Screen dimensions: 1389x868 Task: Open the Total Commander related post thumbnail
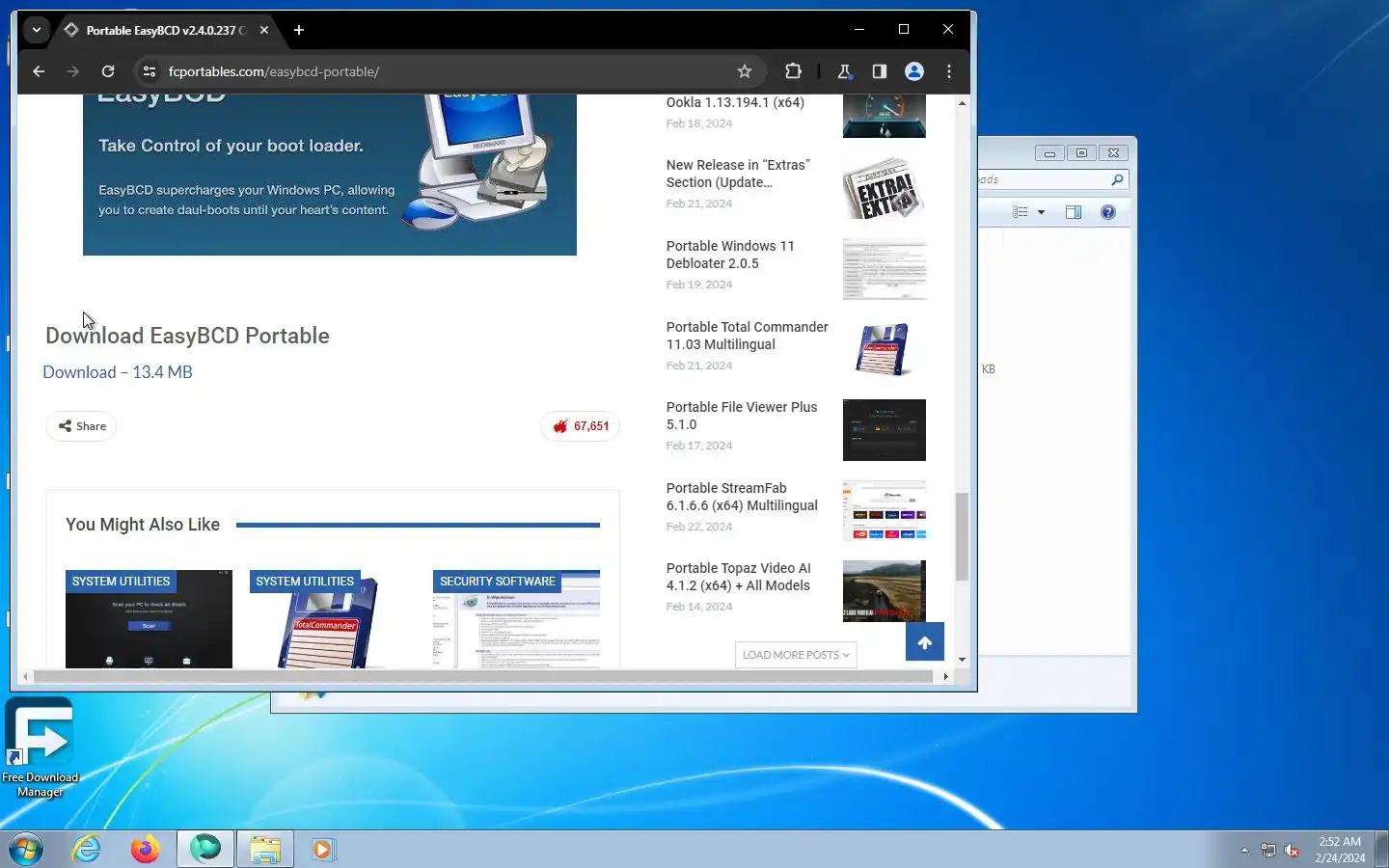pos(333,619)
